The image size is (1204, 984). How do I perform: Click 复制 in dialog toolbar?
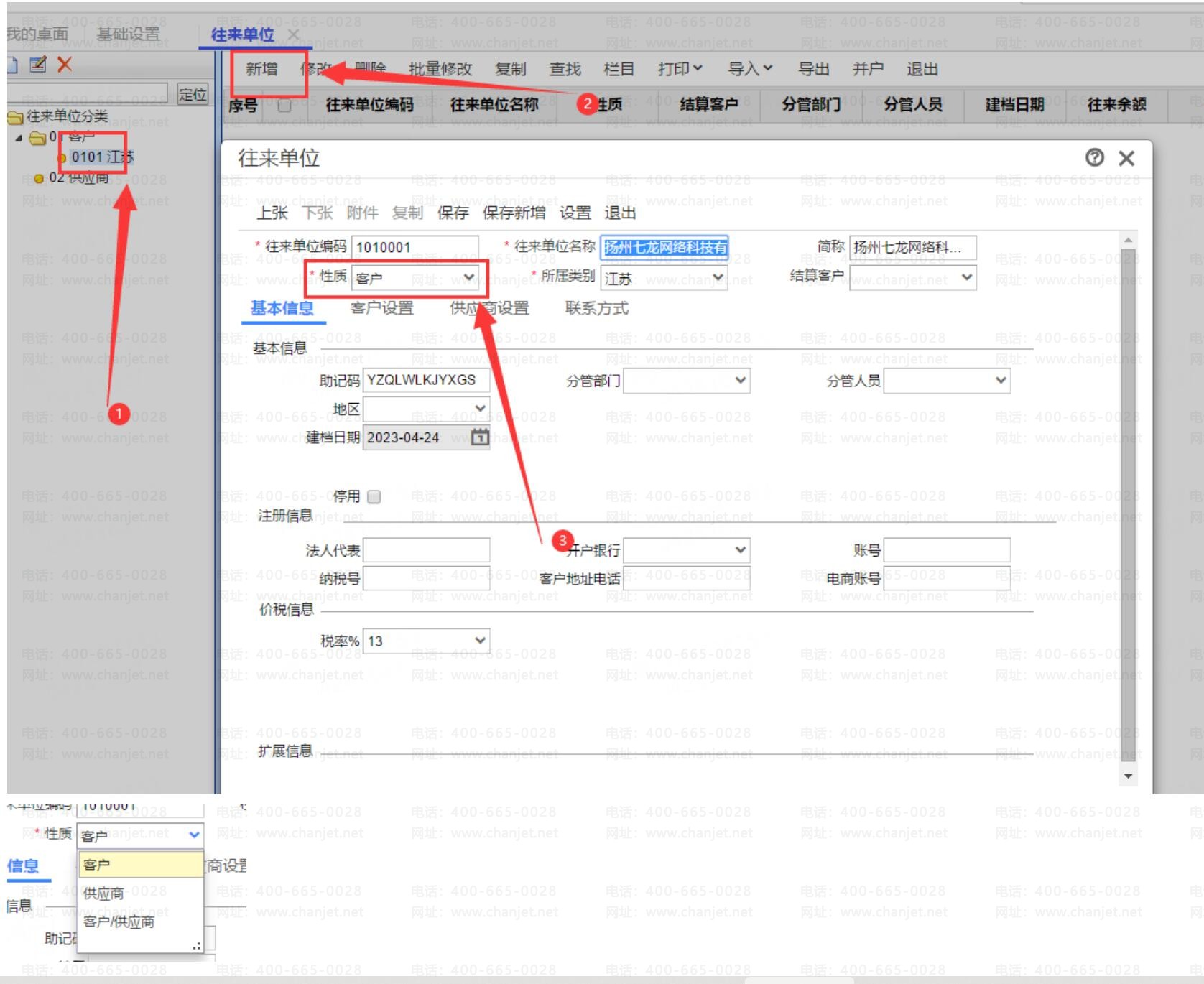click(407, 213)
